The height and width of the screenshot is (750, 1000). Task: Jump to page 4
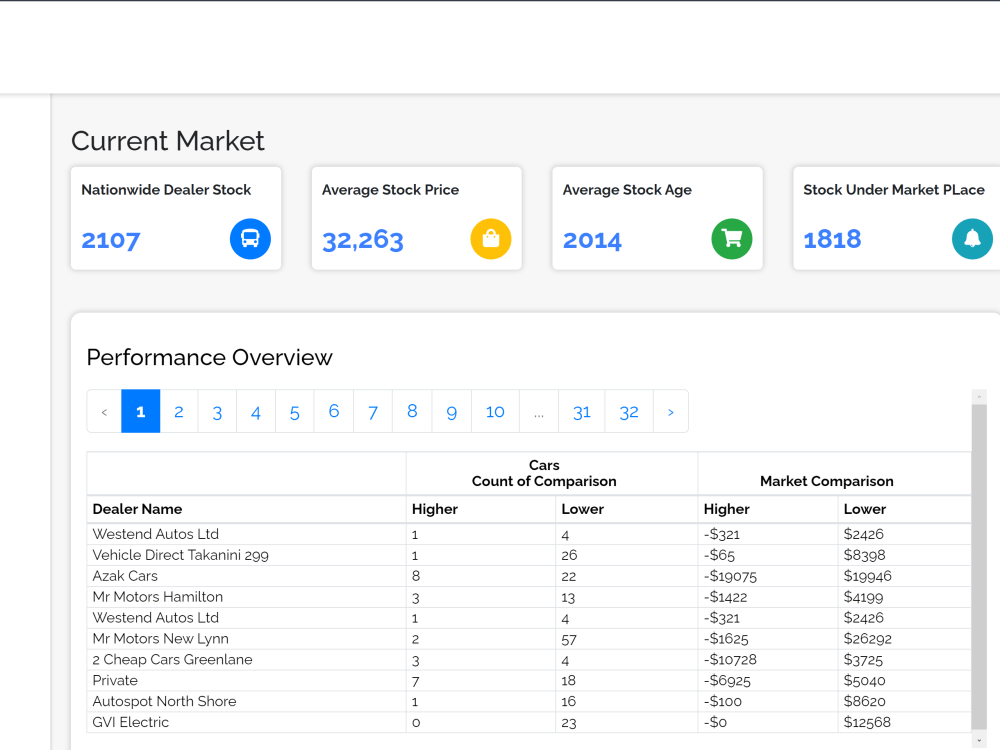click(x=256, y=412)
